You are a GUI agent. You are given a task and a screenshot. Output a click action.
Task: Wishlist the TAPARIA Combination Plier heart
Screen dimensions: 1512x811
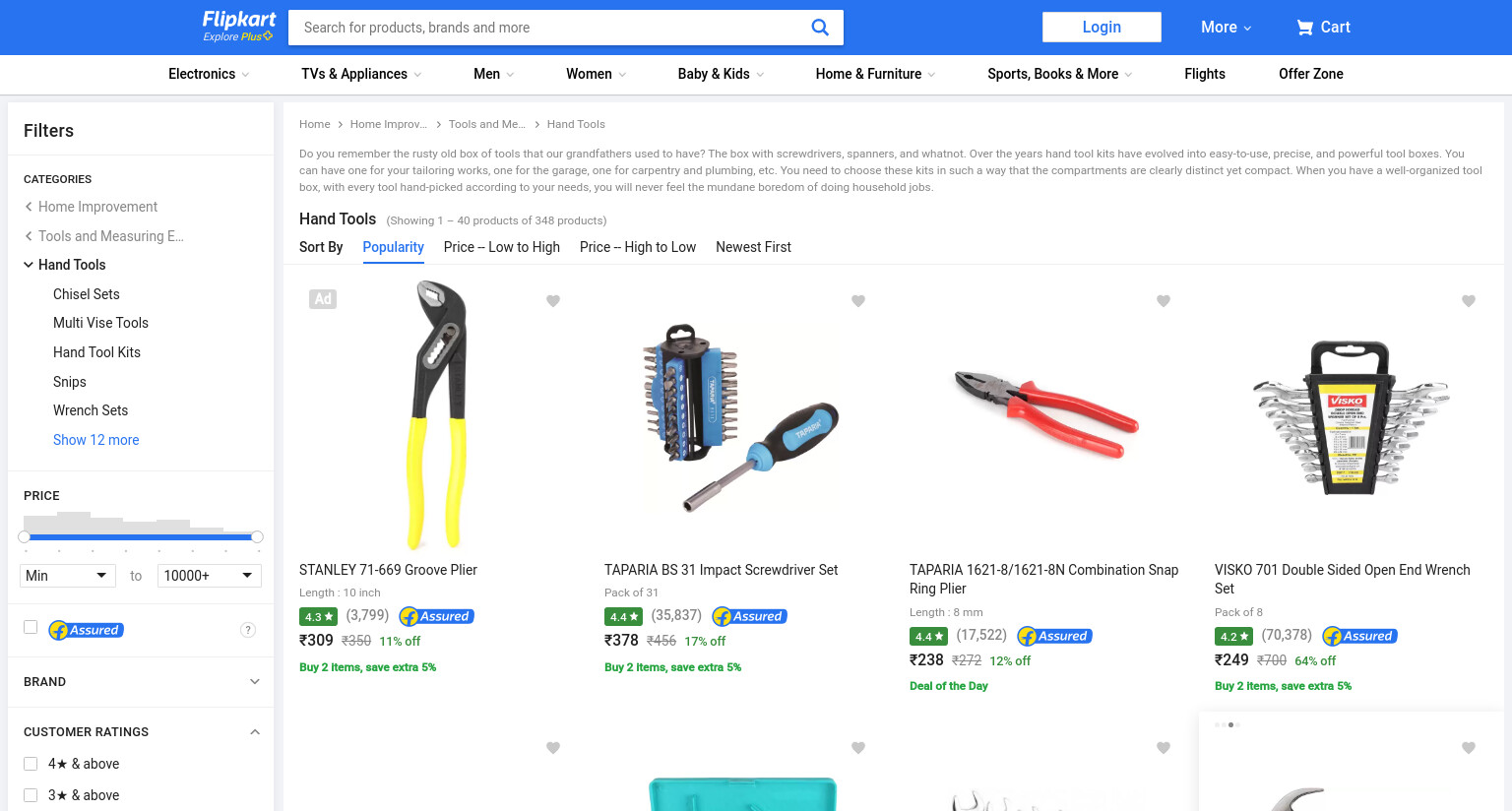click(1164, 301)
